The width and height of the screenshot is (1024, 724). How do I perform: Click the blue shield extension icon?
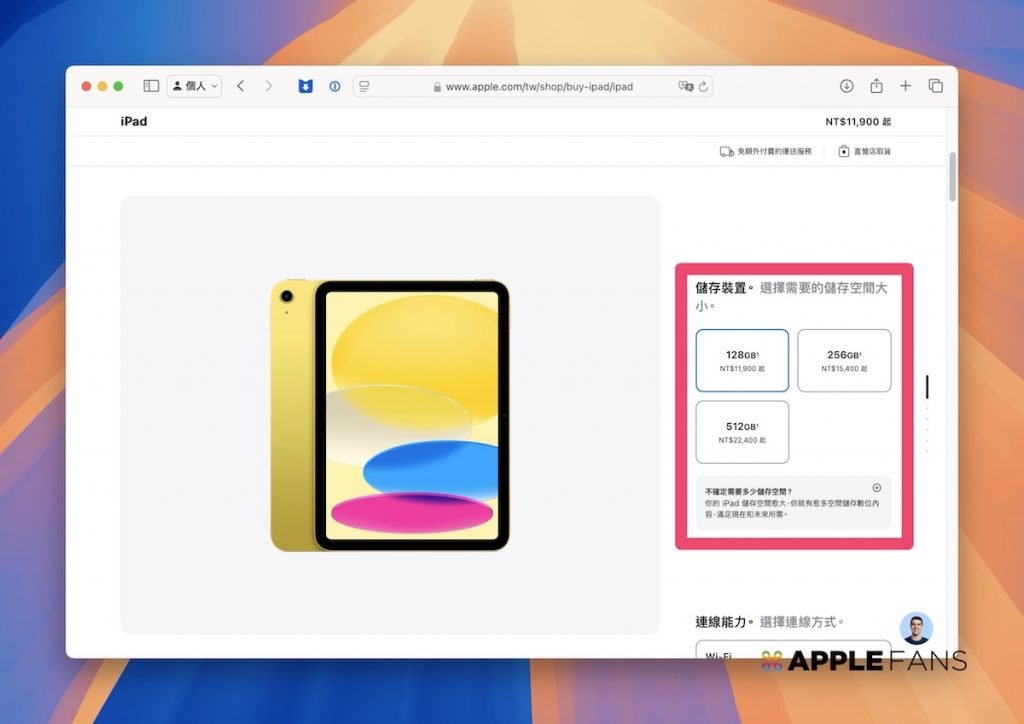pos(306,86)
